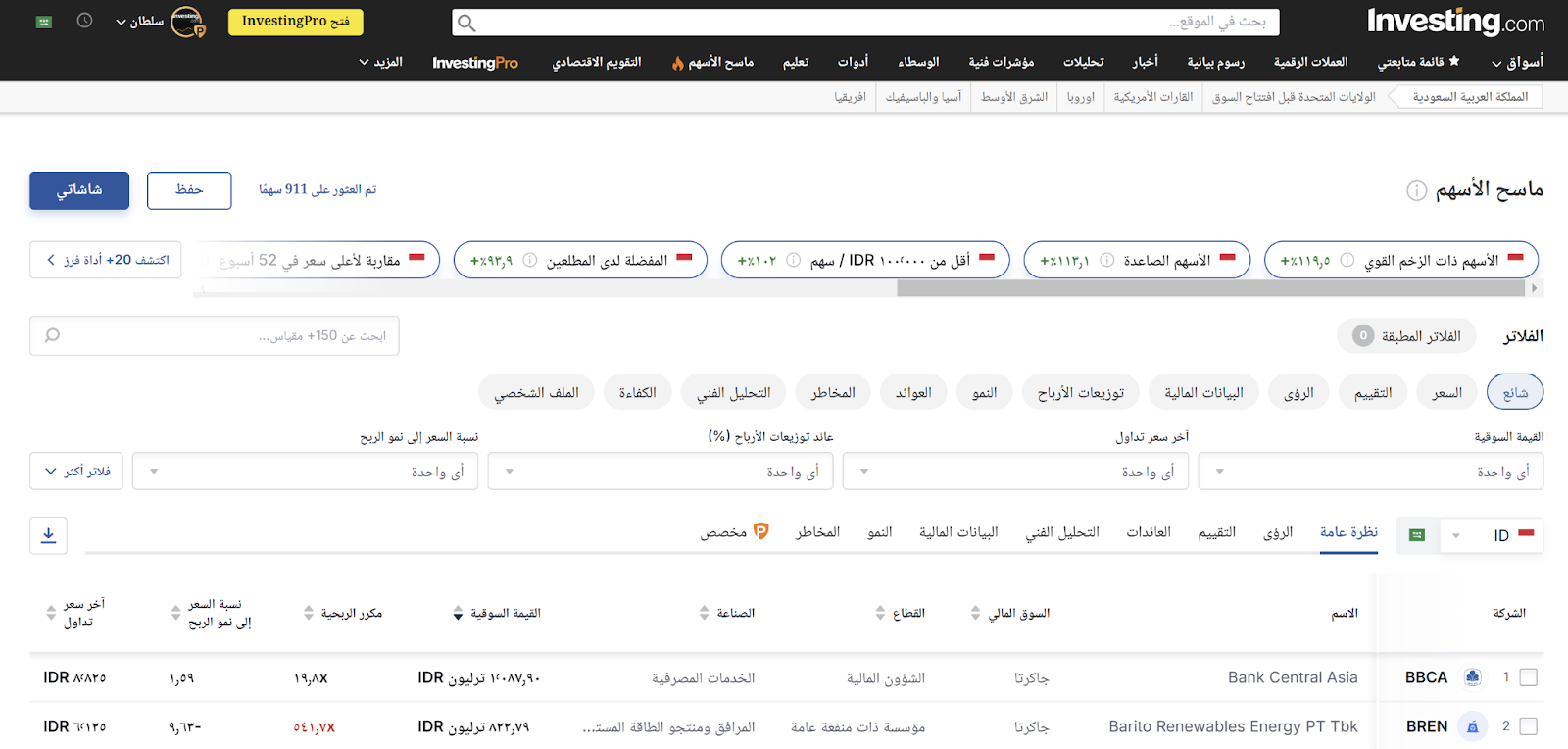Click the Investing.com logo
1568x749 pixels.
(x=1455, y=21)
